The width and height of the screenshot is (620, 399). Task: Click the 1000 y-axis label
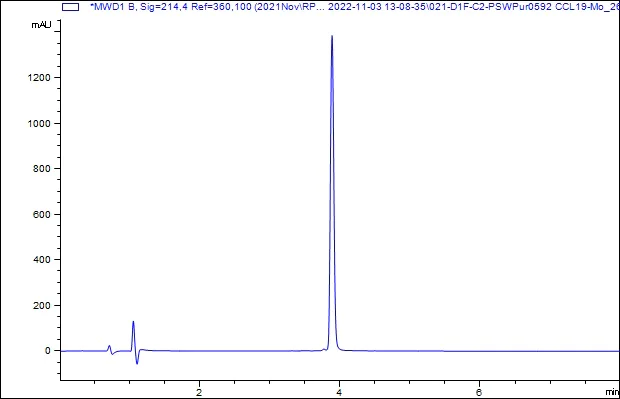pos(39,124)
